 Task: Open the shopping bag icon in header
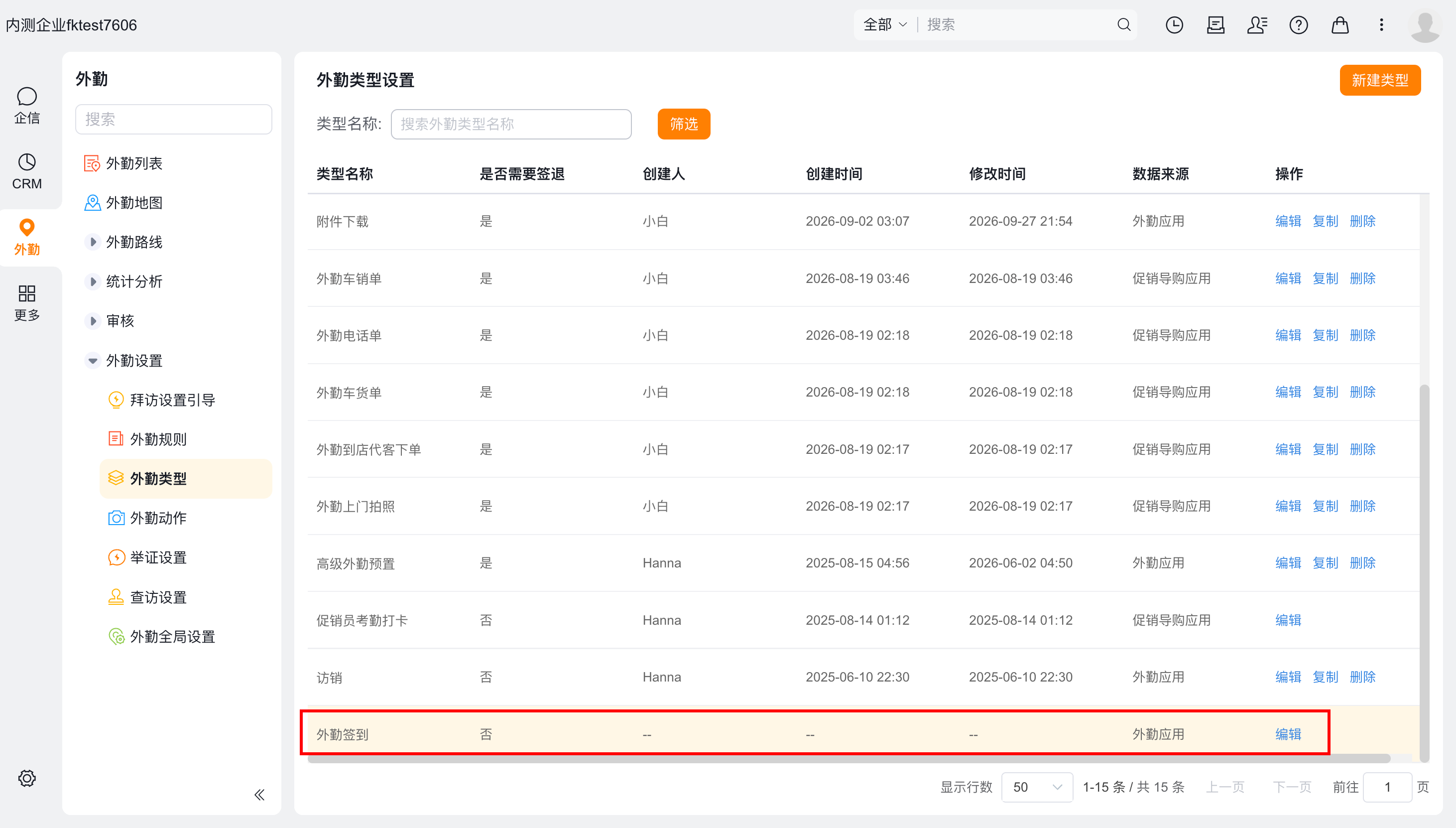tap(1339, 24)
